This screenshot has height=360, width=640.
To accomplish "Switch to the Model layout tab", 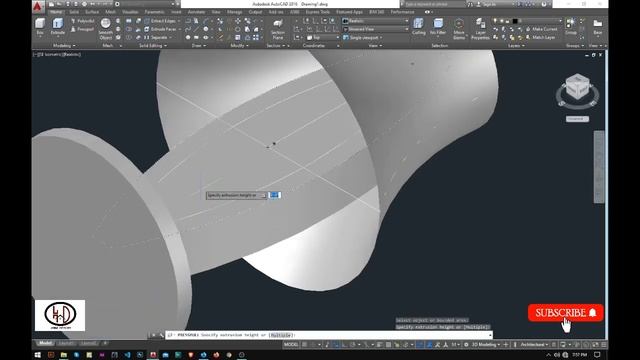I will pyautogui.click(x=45, y=343).
